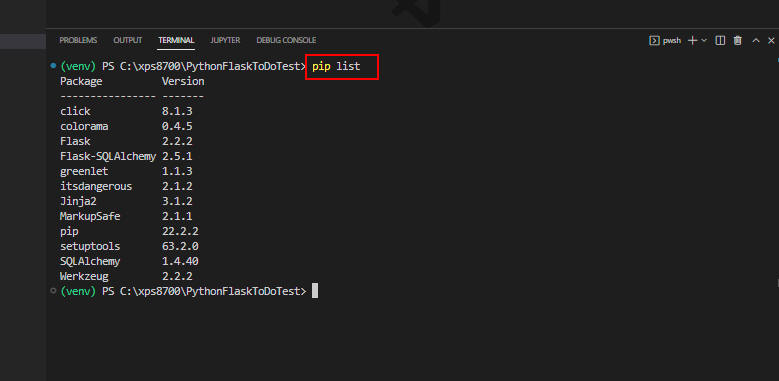Click the 'Werkzeug' package name
Viewport: 779px width, 381px height.
click(84, 276)
